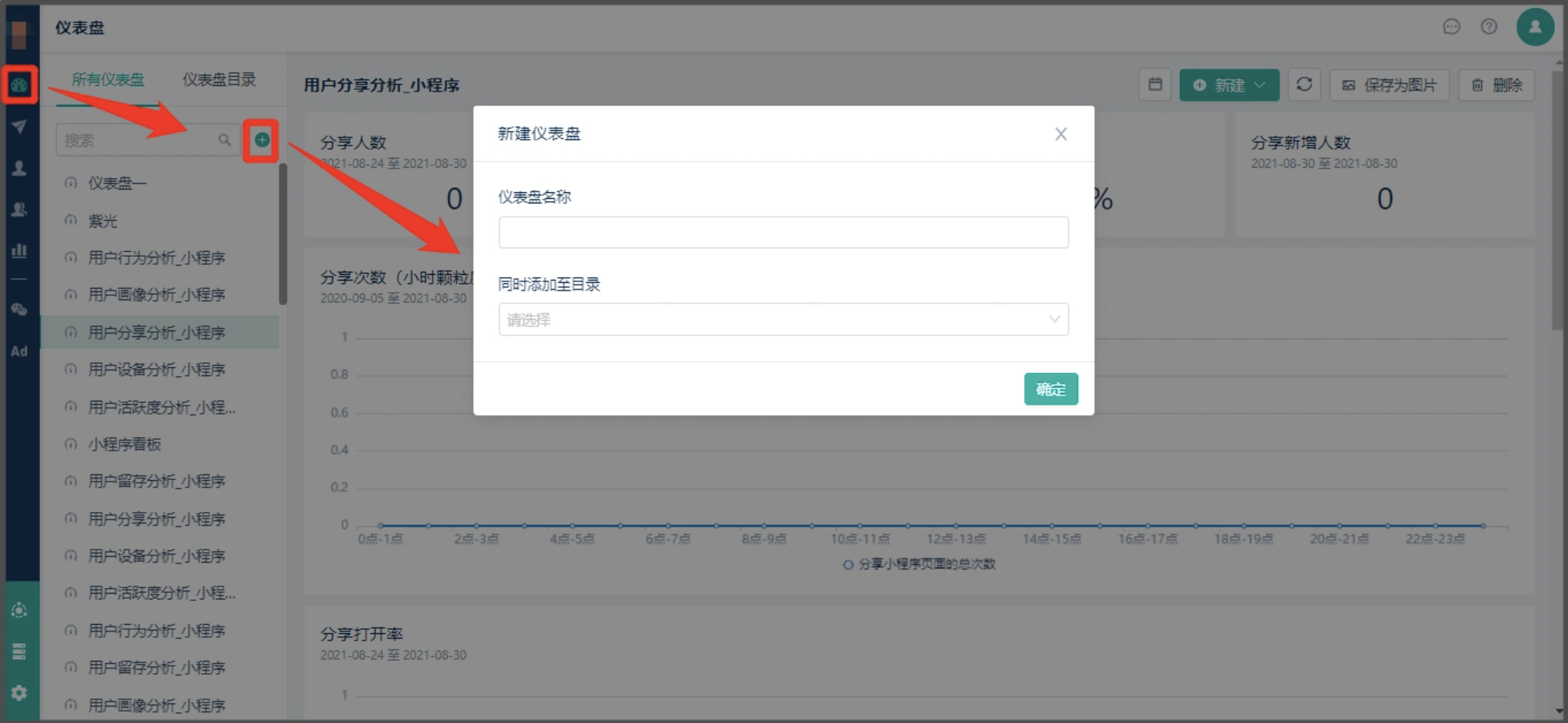Open the WeChat icon in sidebar
This screenshot has width=1568, height=723.
point(19,309)
